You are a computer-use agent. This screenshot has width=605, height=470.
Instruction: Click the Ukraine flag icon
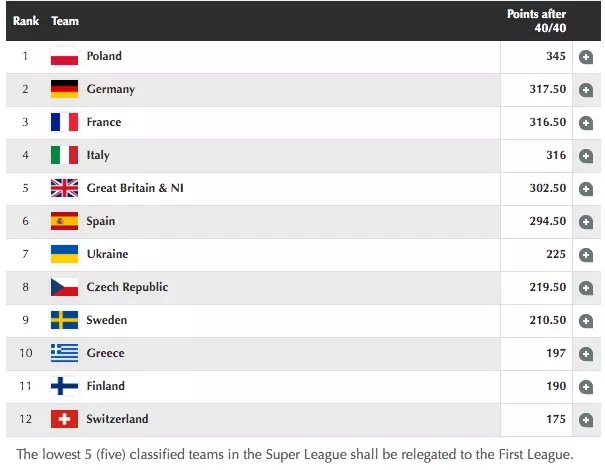[64, 254]
